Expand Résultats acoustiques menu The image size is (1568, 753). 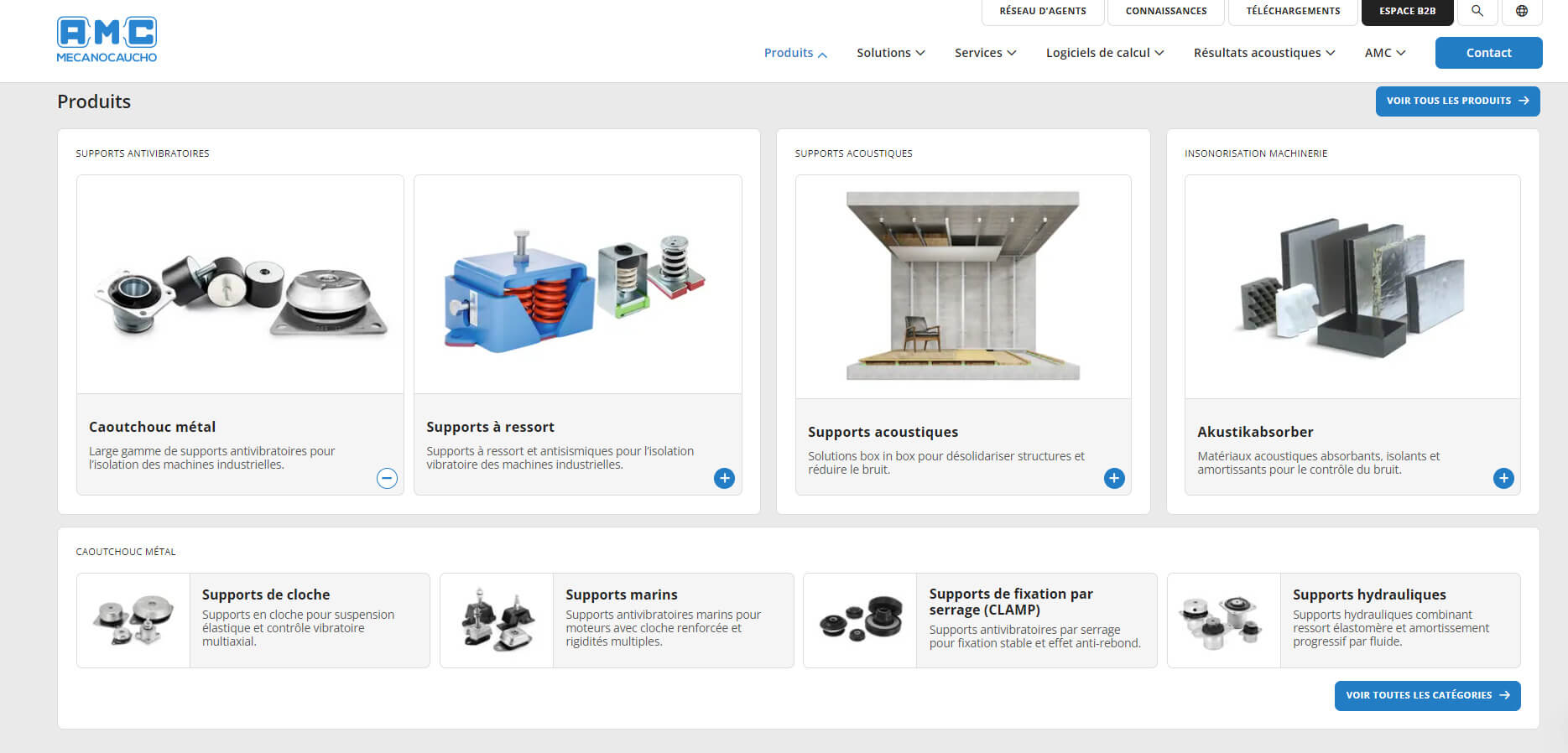click(1264, 53)
